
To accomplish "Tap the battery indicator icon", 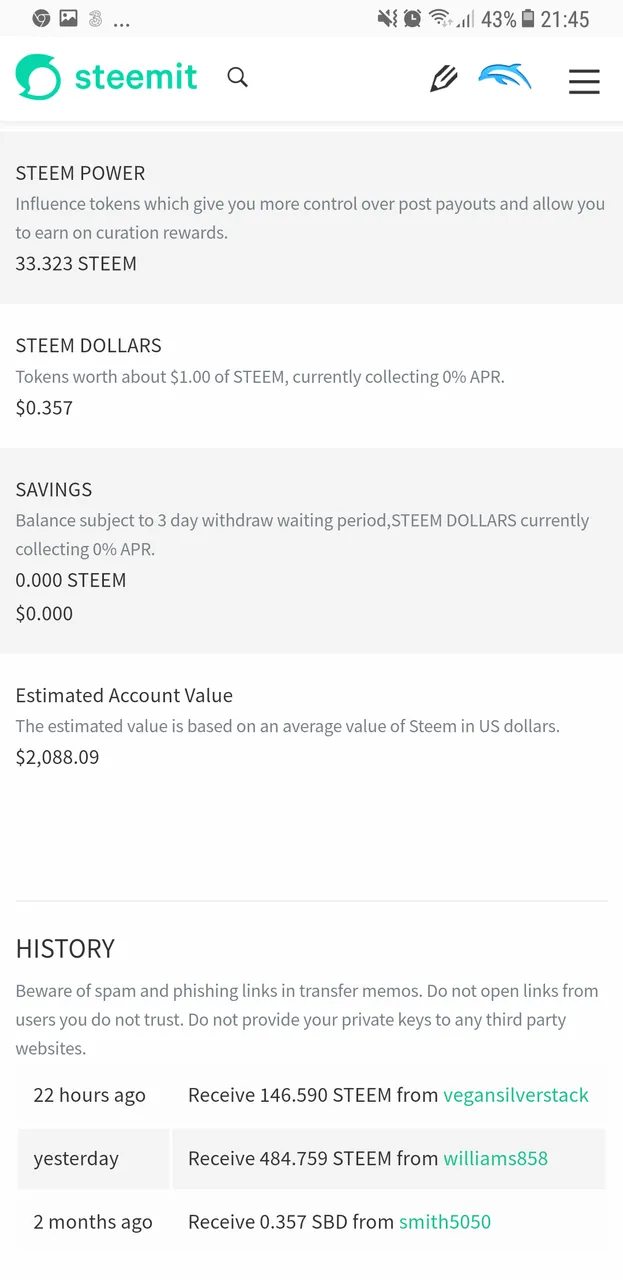I will [528, 18].
